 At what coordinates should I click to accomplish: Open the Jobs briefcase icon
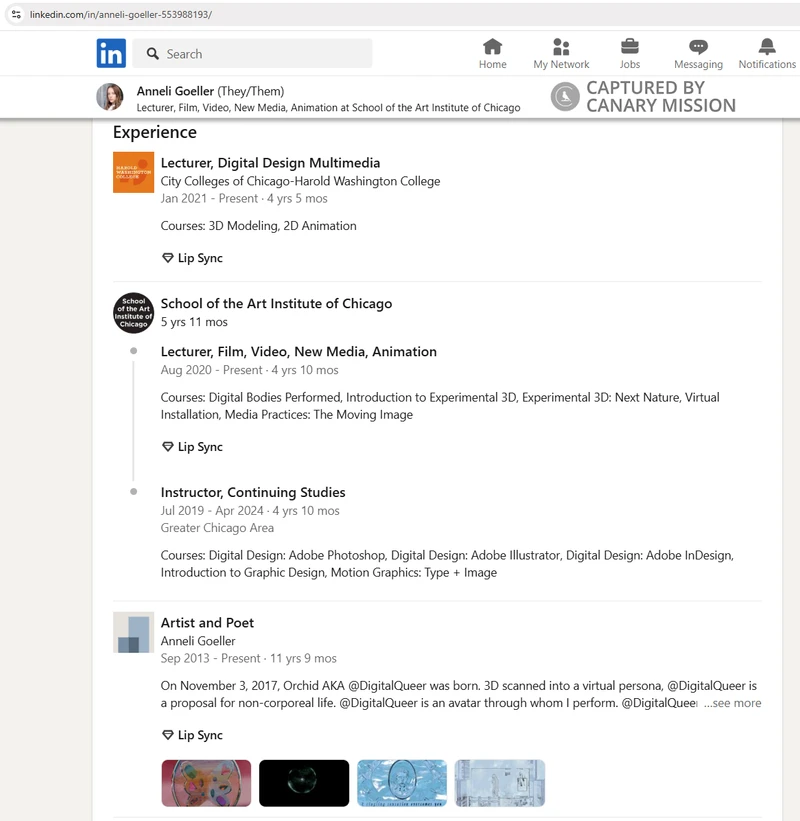point(629,47)
